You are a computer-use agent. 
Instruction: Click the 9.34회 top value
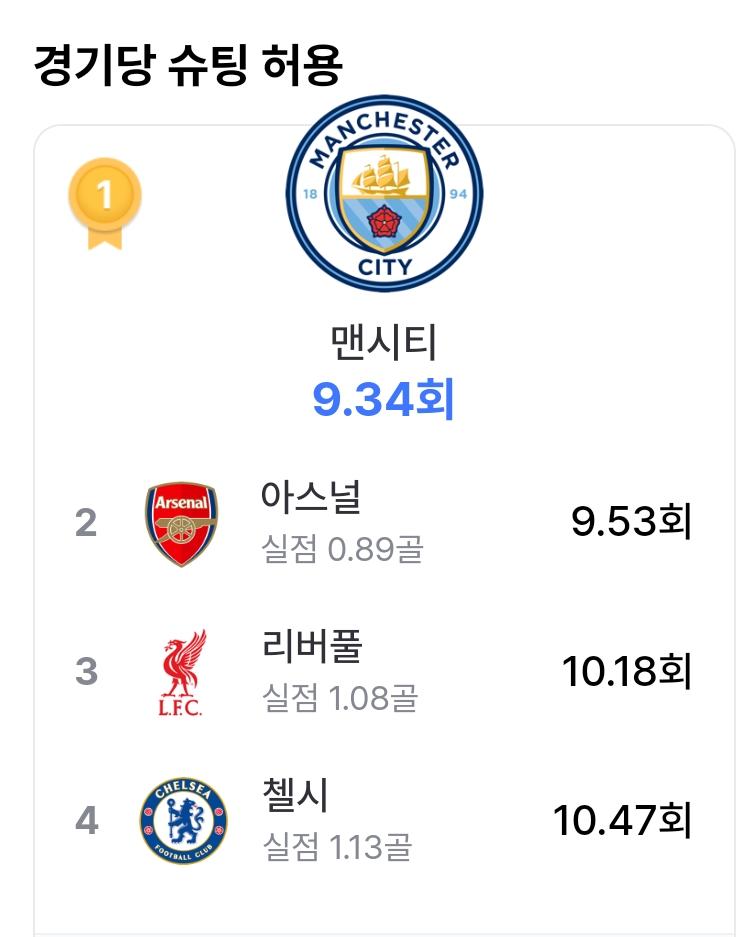point(384,399)
